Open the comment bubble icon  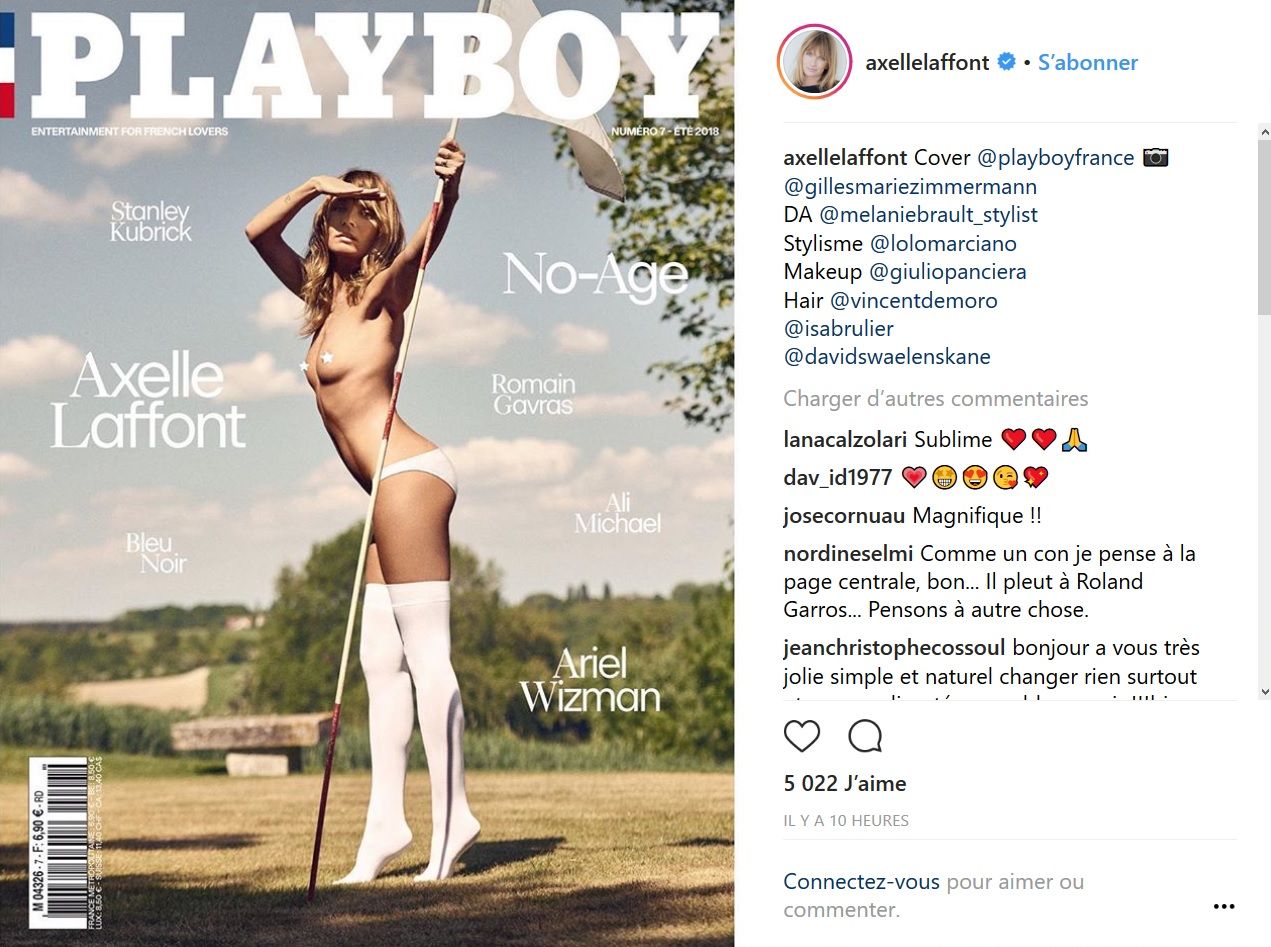865,736
